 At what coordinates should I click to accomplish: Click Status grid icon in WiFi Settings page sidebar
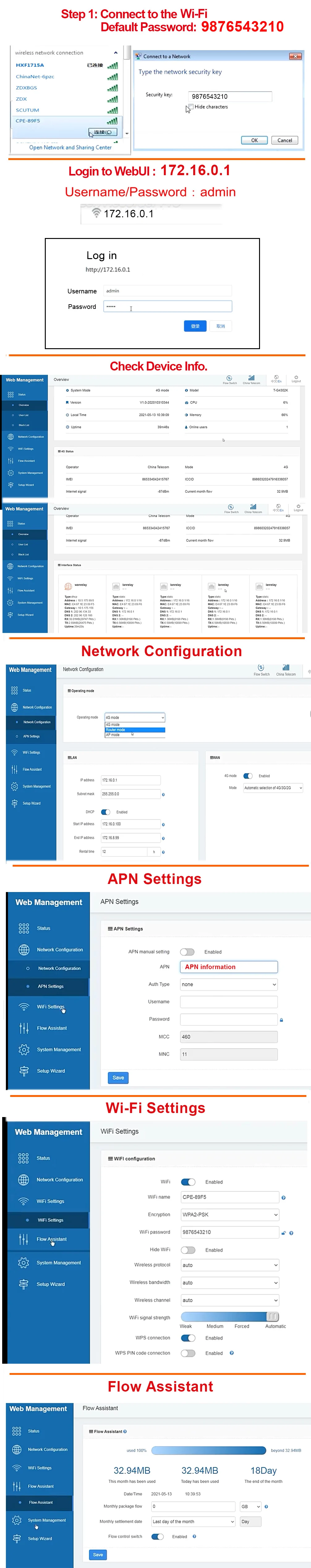click(23, 1158)
